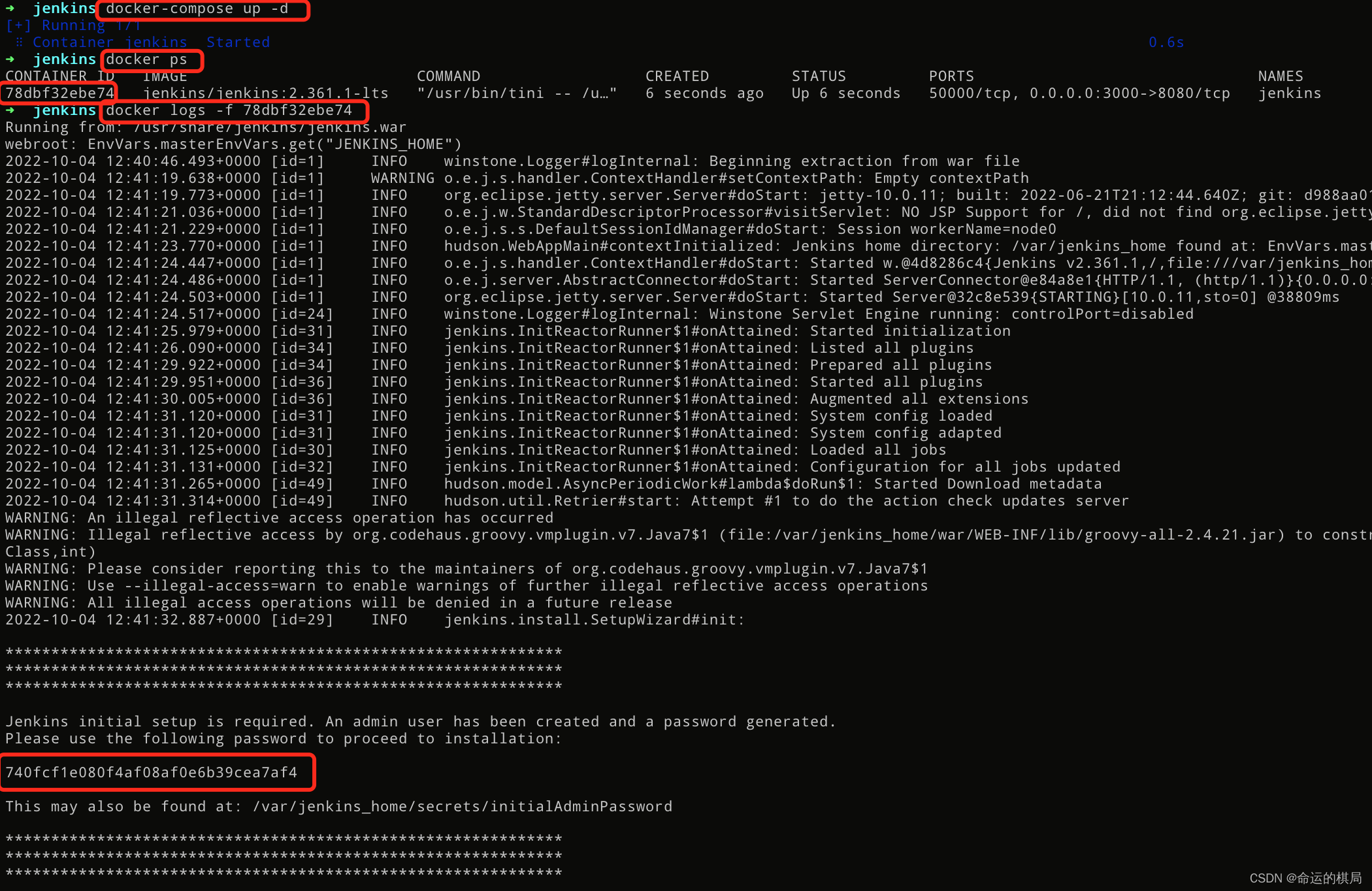Click the 'docker-compose up -d' command text
The image size is (1372, 891).
tap(197, 8)
